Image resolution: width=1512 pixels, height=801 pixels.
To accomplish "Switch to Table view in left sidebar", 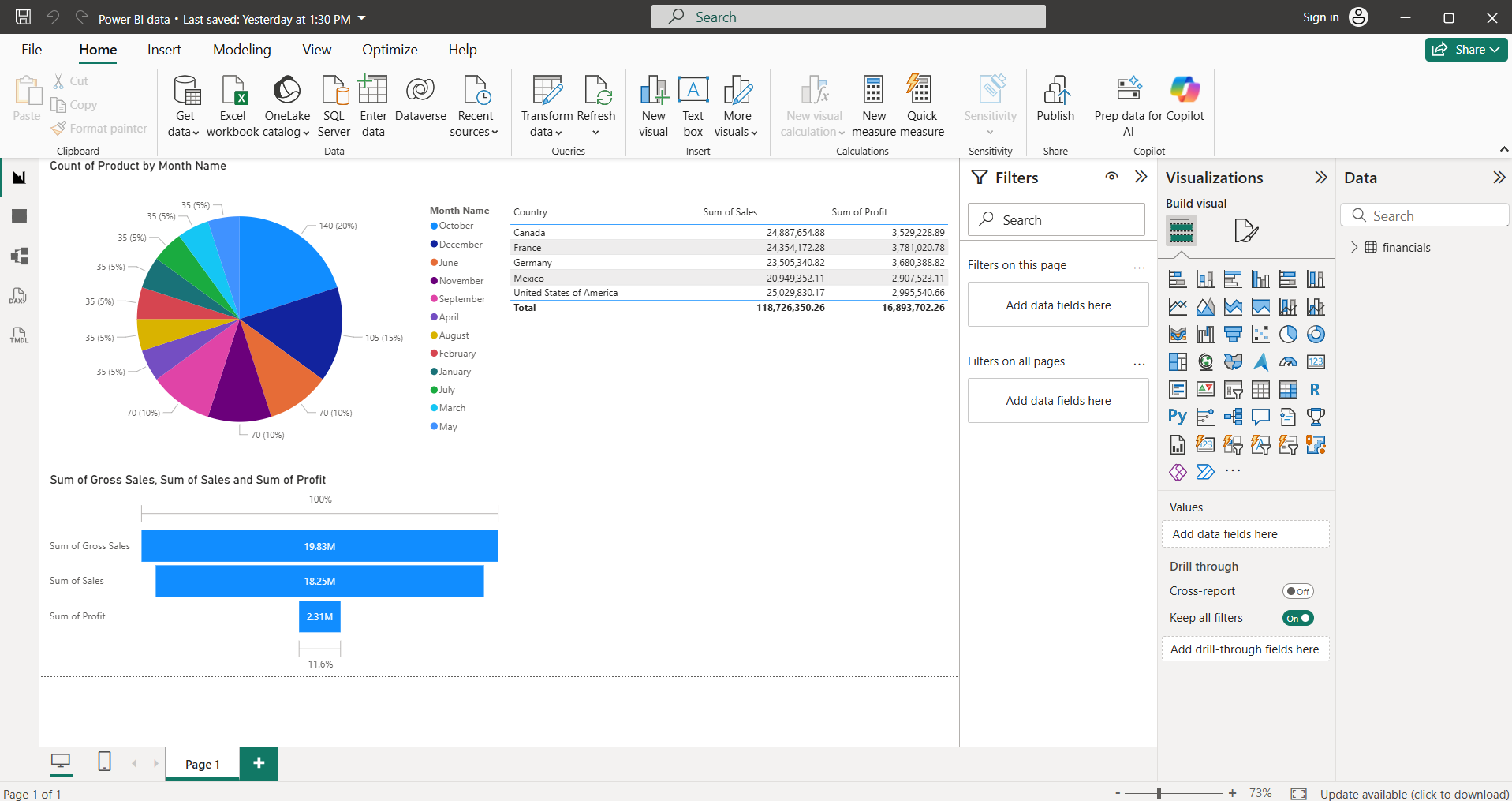I will 20,216.
